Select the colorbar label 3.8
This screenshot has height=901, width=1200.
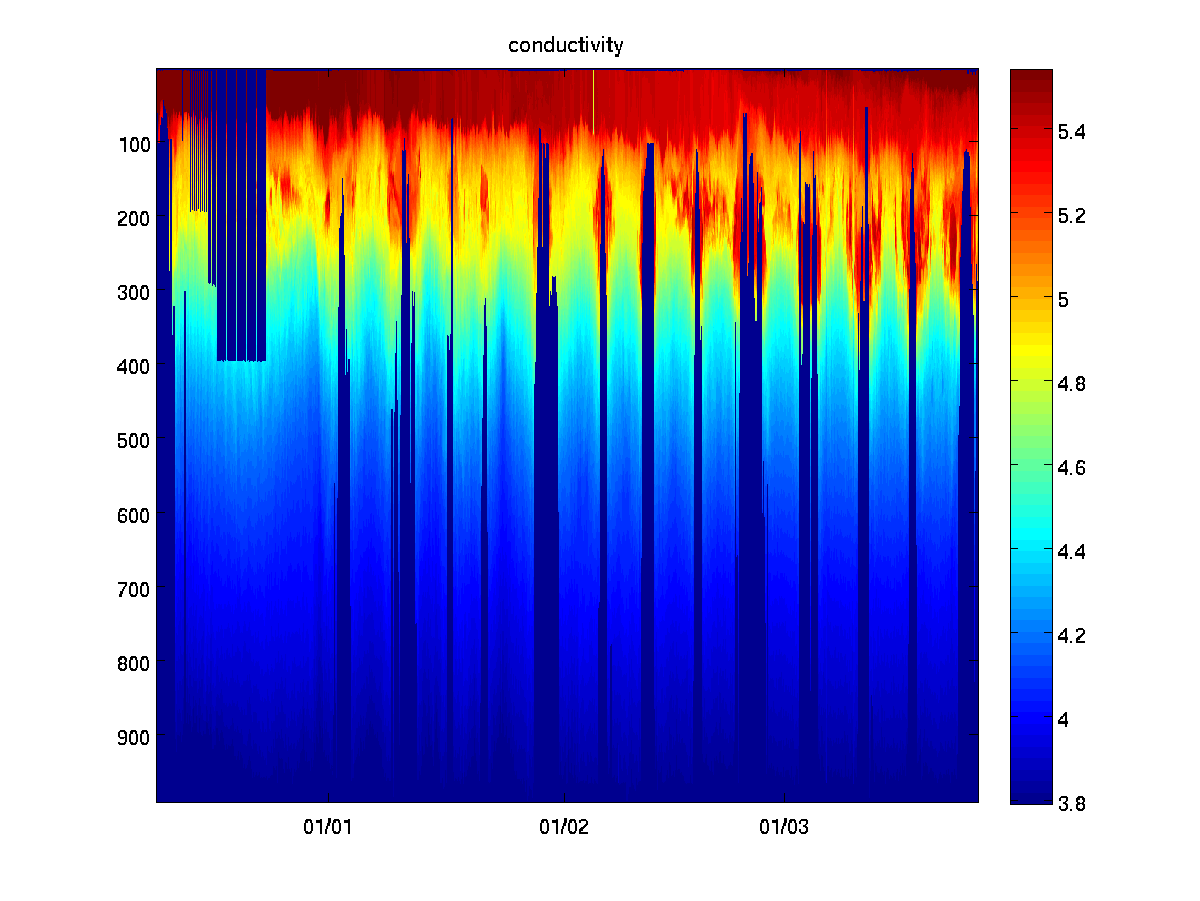click(x=1074, y=802)
